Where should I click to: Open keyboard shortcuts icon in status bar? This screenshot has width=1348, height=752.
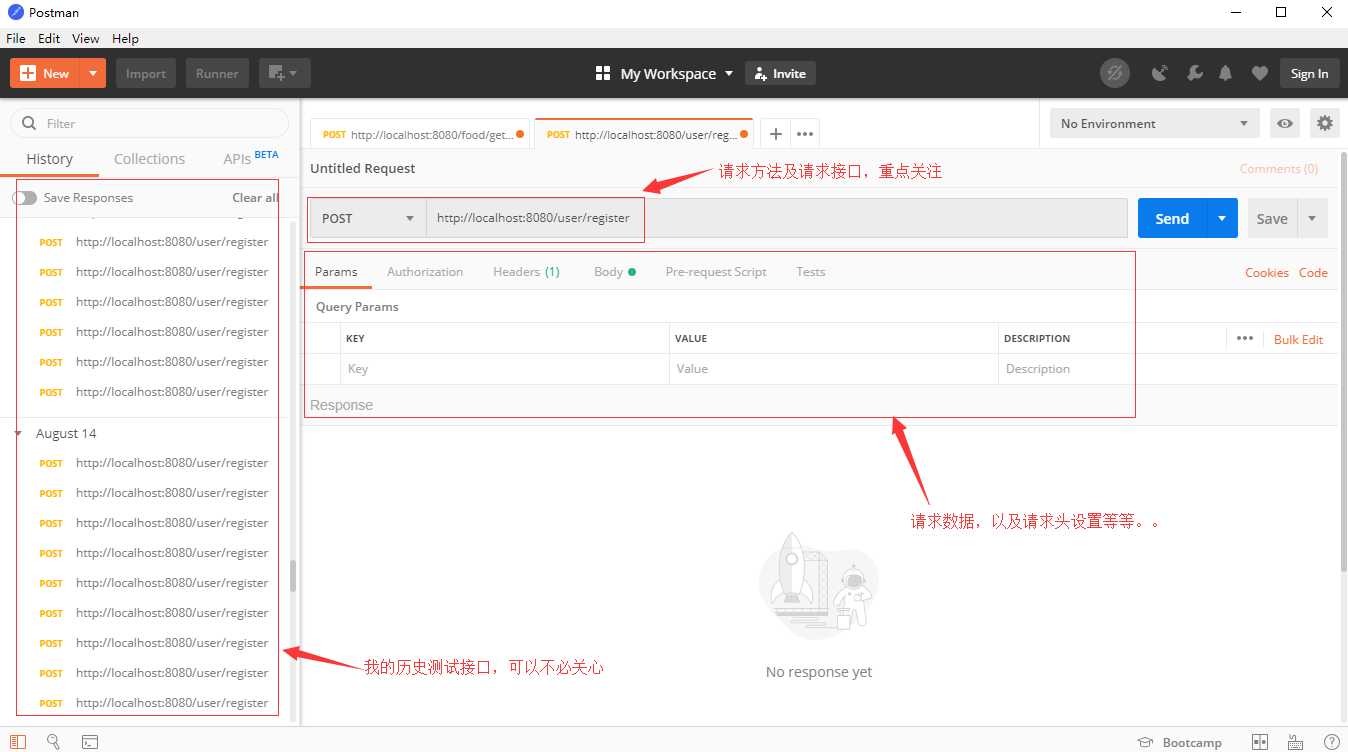[1296, 742]
